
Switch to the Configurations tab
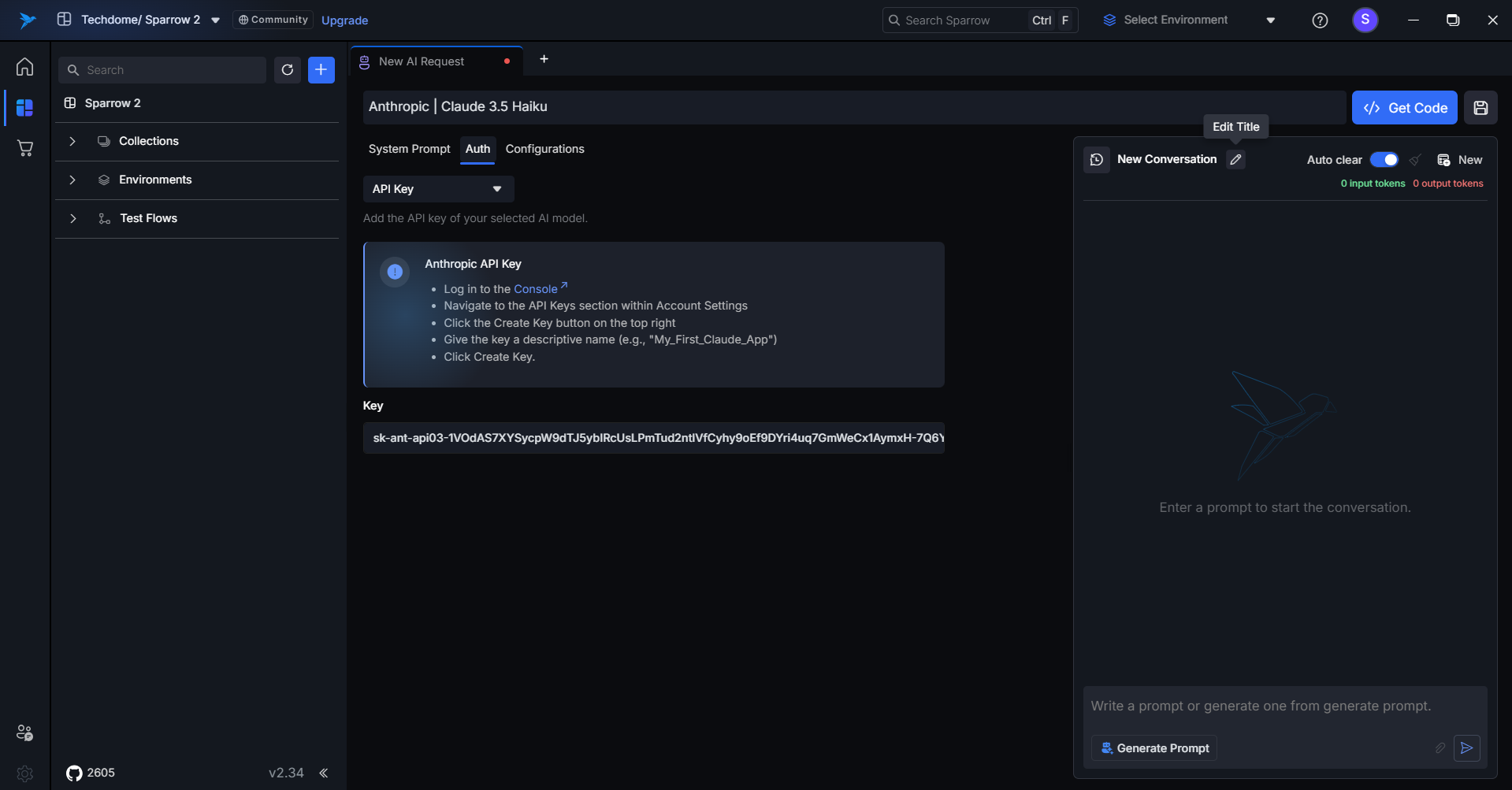pyautogui.click(x=544, y=149)
